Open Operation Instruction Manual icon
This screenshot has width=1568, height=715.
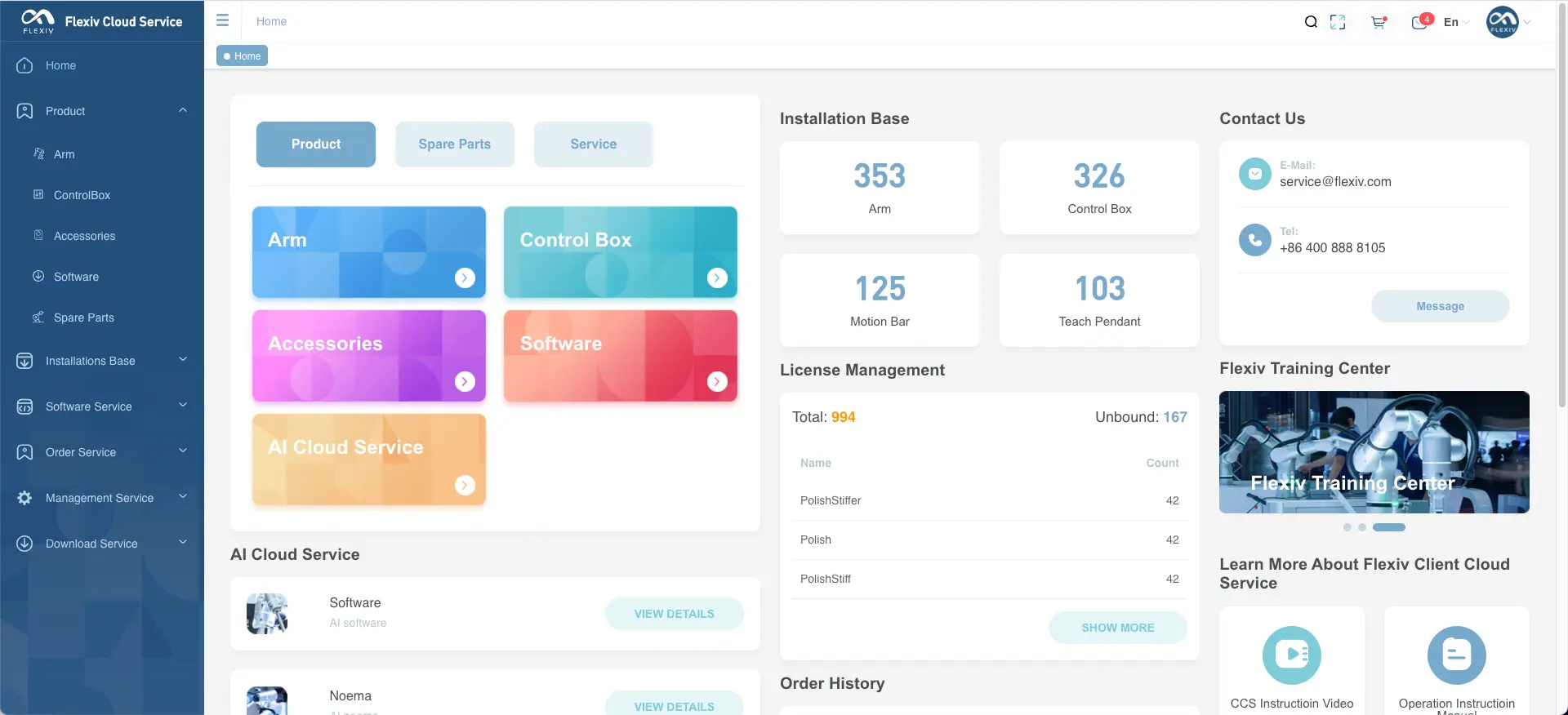coord(1457,655)
